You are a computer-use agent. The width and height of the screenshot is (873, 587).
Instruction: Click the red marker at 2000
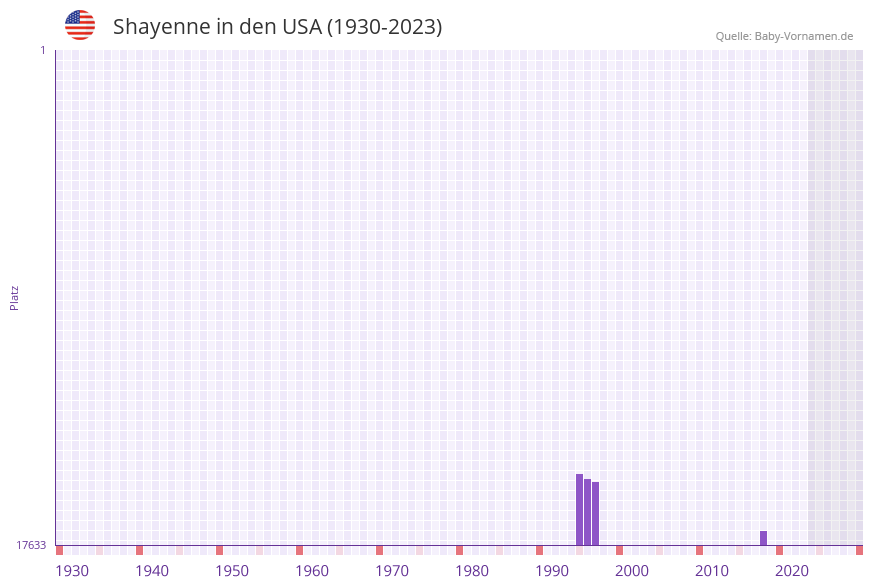click(x=620, y=549)
